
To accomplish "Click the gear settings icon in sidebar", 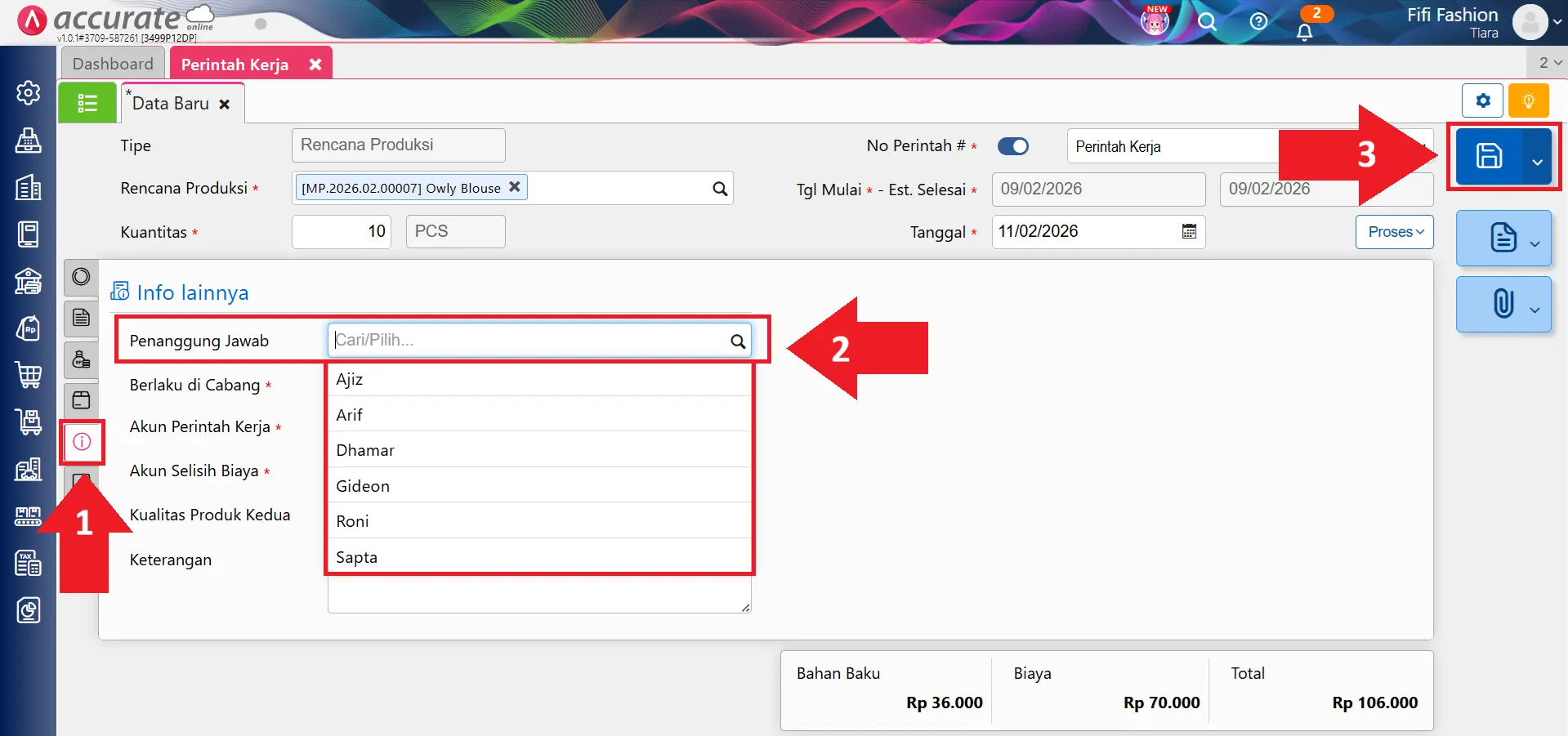I will 29,93.
